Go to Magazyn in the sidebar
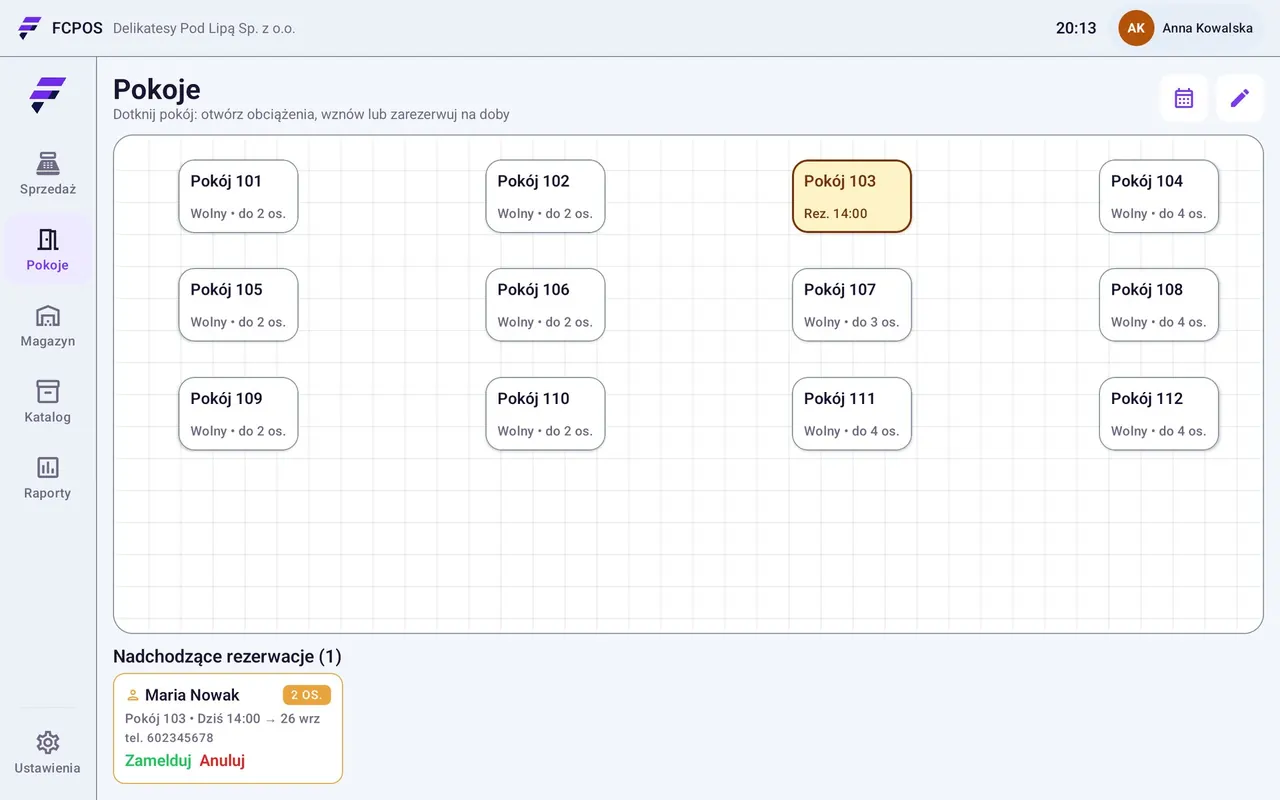Screen dimensions: 1280x800 (48, 326)
